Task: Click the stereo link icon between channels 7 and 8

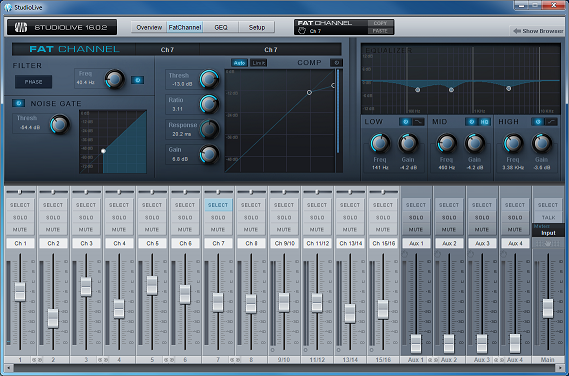Action: click(235, 360)
